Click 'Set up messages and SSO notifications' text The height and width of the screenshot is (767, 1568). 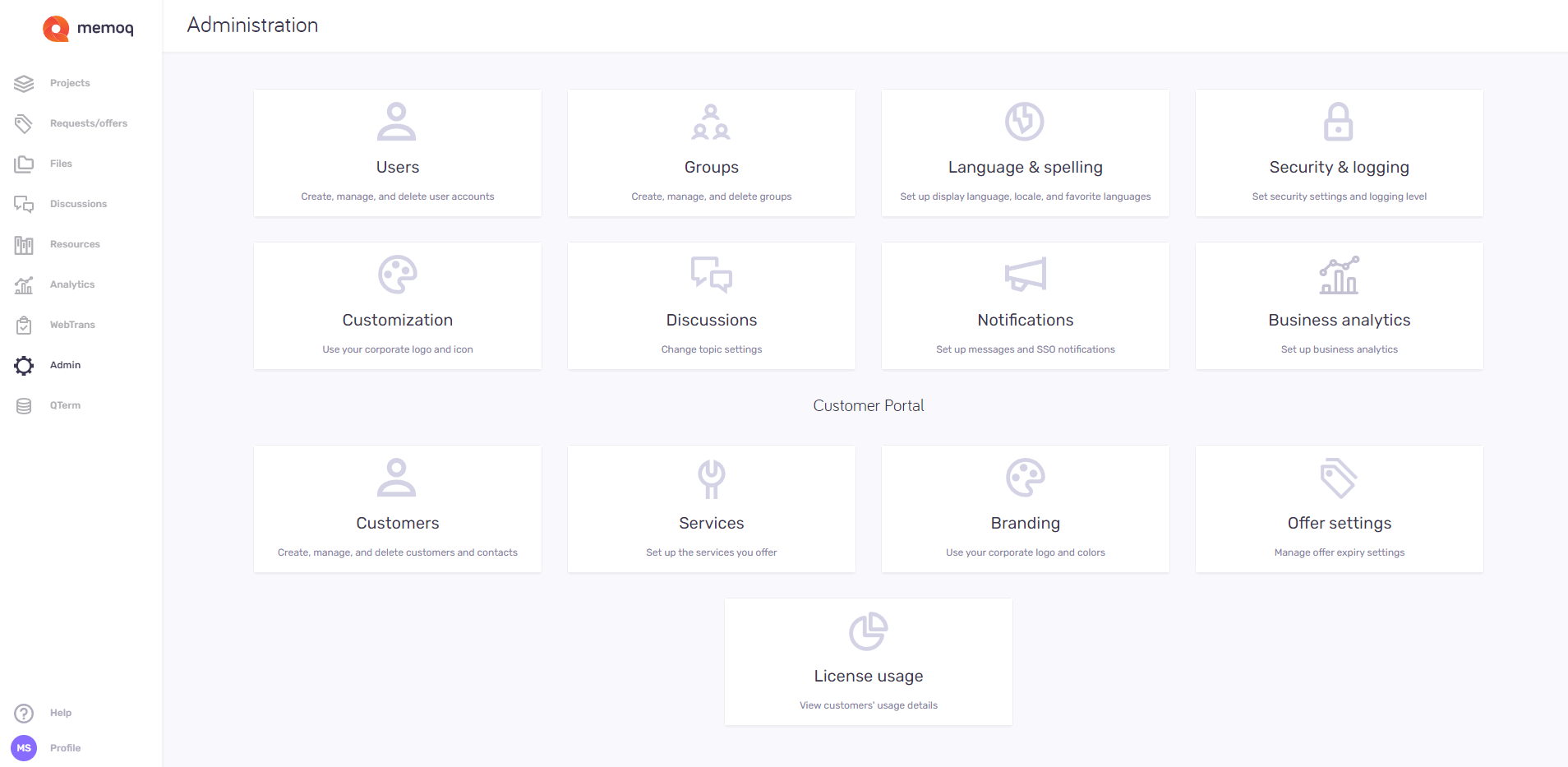pos(1026,349)
